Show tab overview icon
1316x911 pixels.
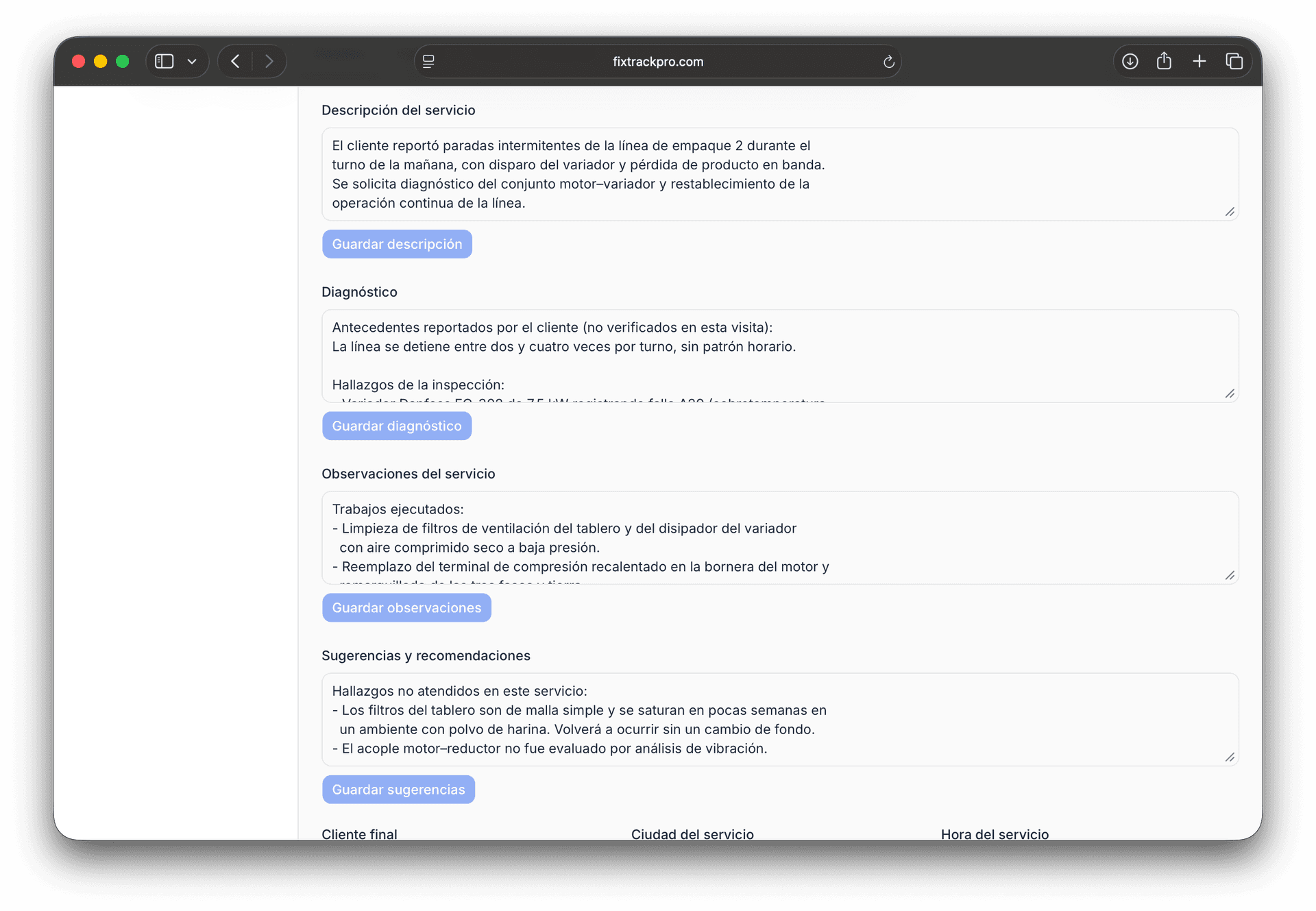click(x=1234, y=62)
